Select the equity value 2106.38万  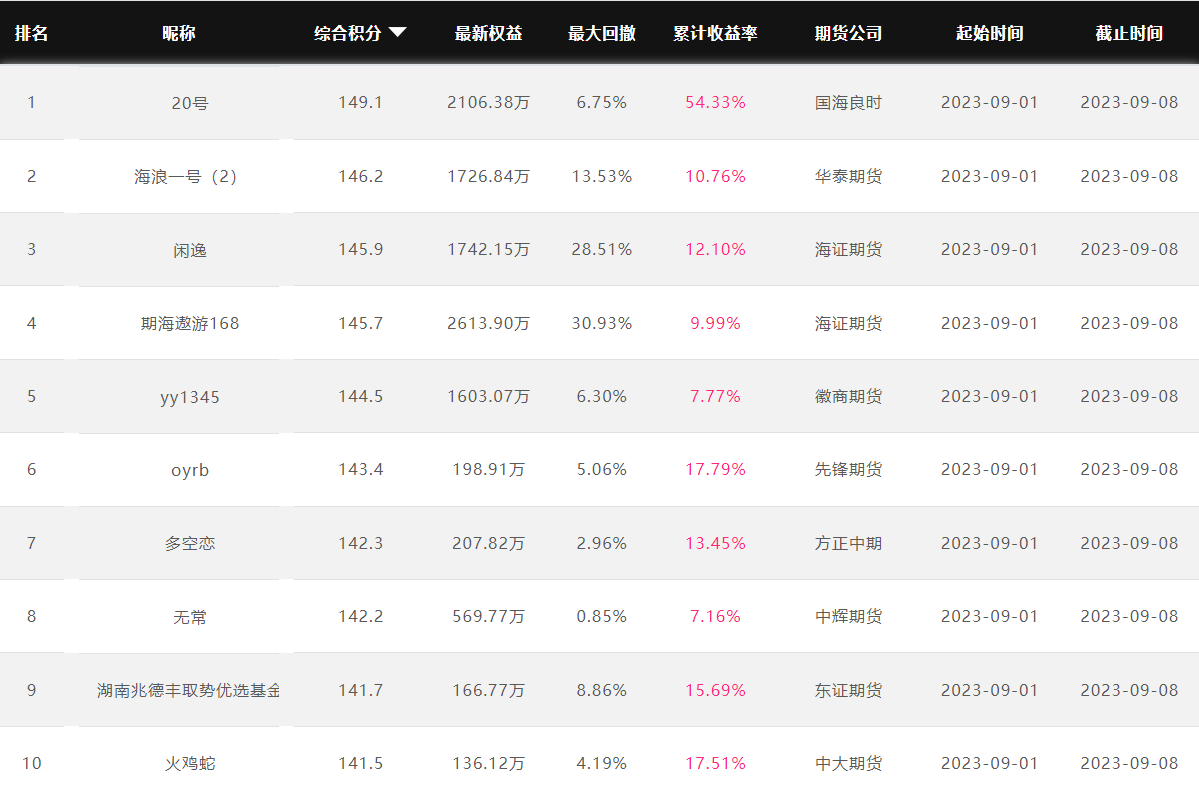(x=489, y=102)
